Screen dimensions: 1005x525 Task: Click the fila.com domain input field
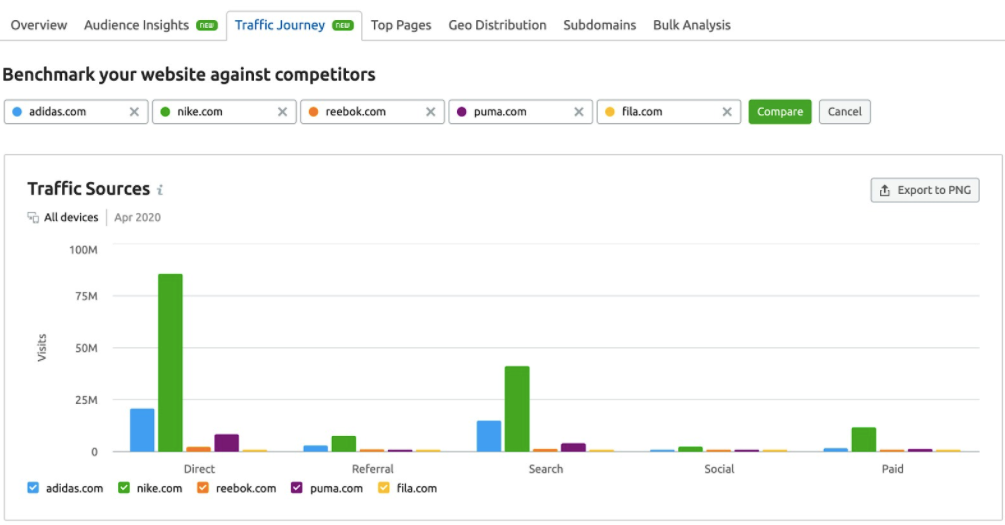click(669, 112)
